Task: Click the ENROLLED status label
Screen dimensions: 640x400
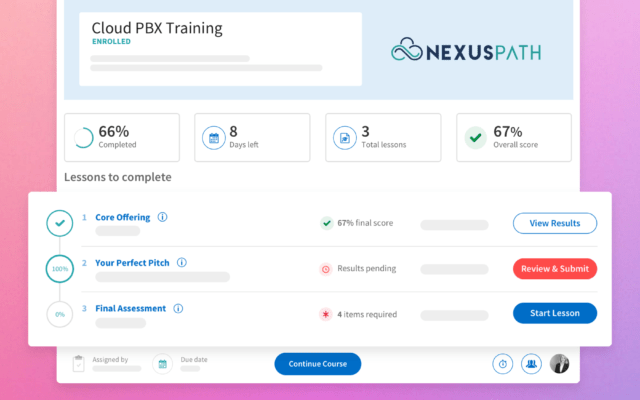Action: pos(111,42)
